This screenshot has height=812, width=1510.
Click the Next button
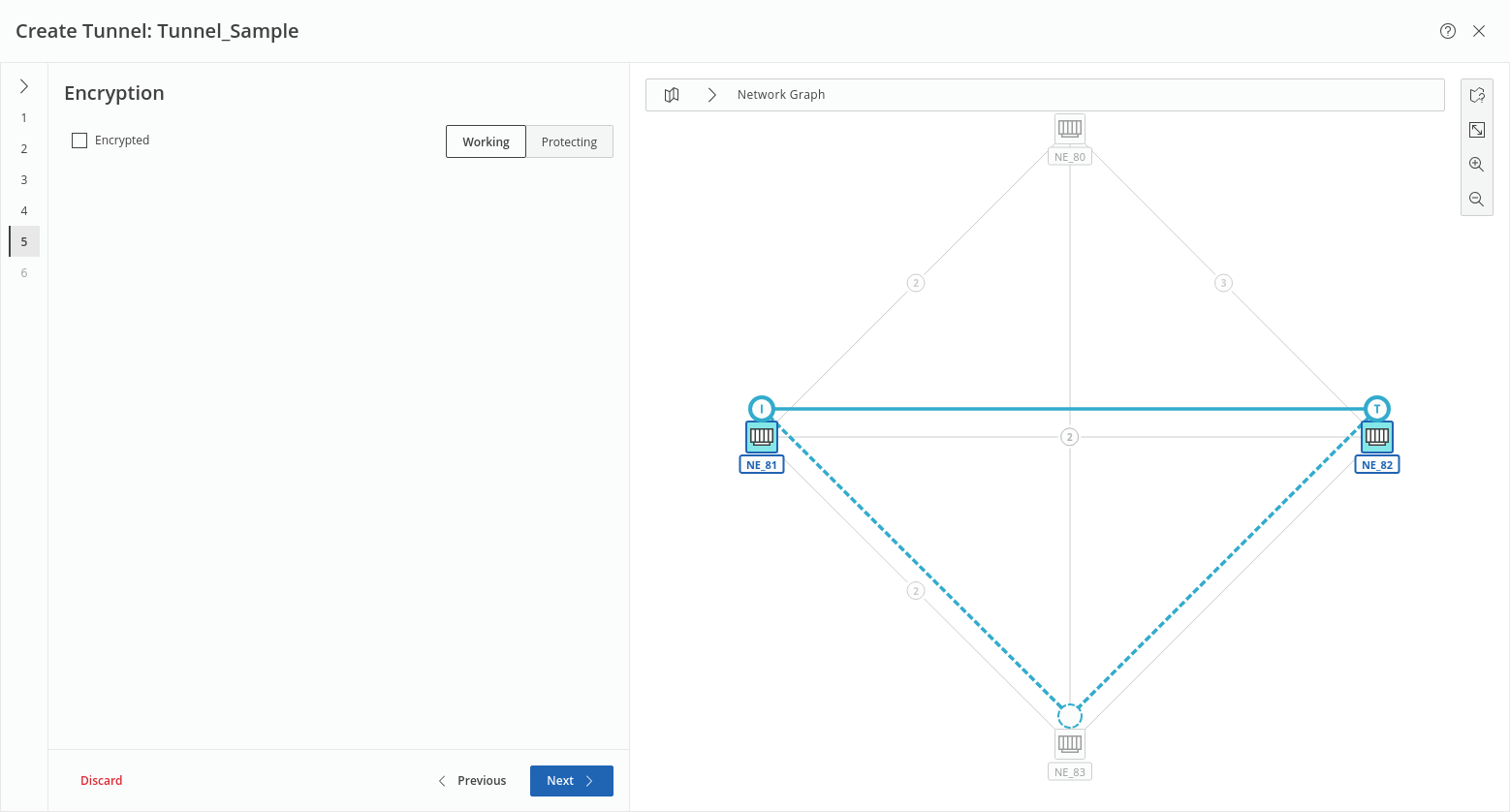click(x=571, y=781)
